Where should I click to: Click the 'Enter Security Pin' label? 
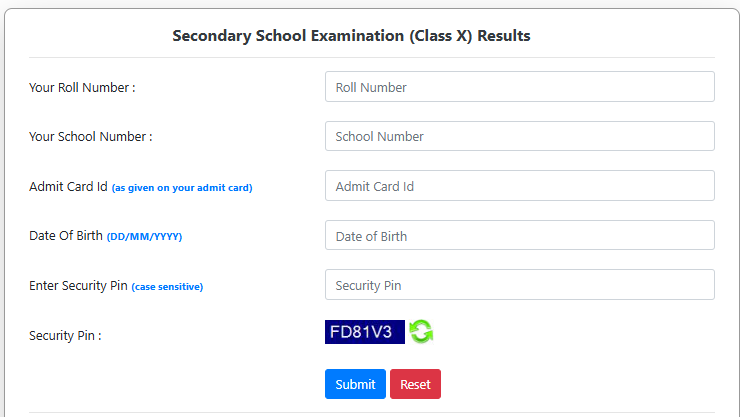[x=78, y=286]
